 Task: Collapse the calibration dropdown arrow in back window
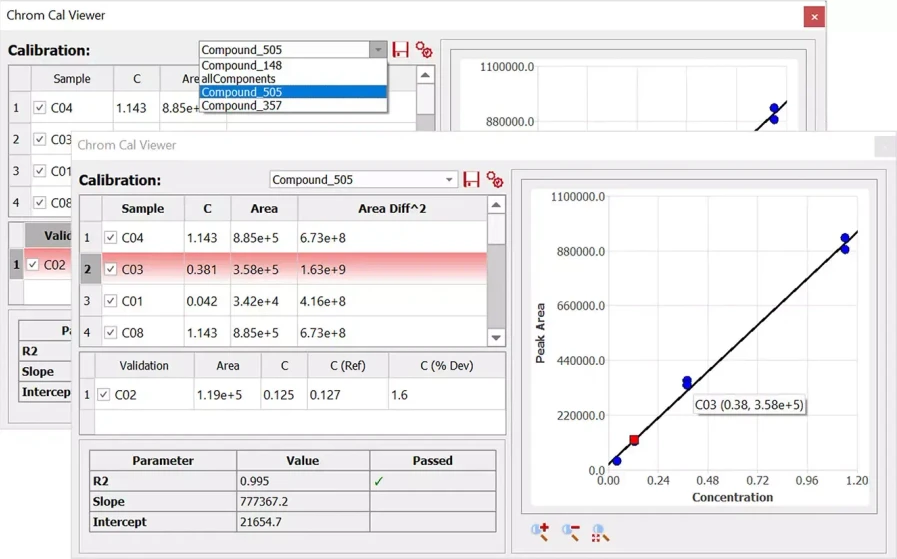click(x=378, y=50)
